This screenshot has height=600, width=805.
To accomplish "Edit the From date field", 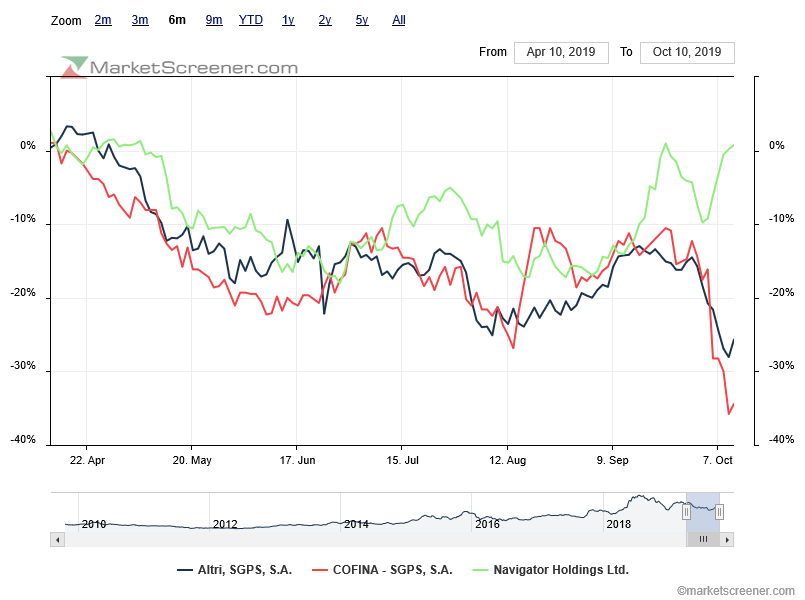I will click(561, 52).
